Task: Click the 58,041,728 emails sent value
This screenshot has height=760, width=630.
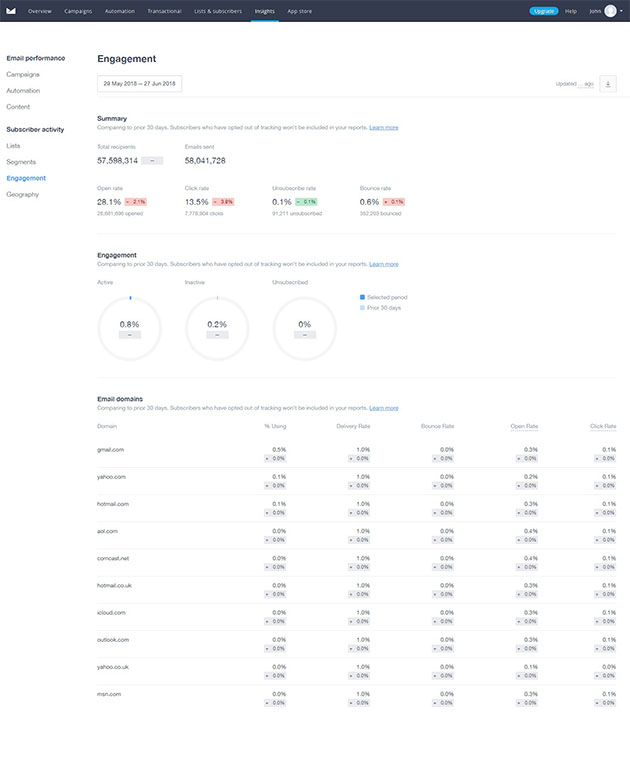Action: pos(205,160)
